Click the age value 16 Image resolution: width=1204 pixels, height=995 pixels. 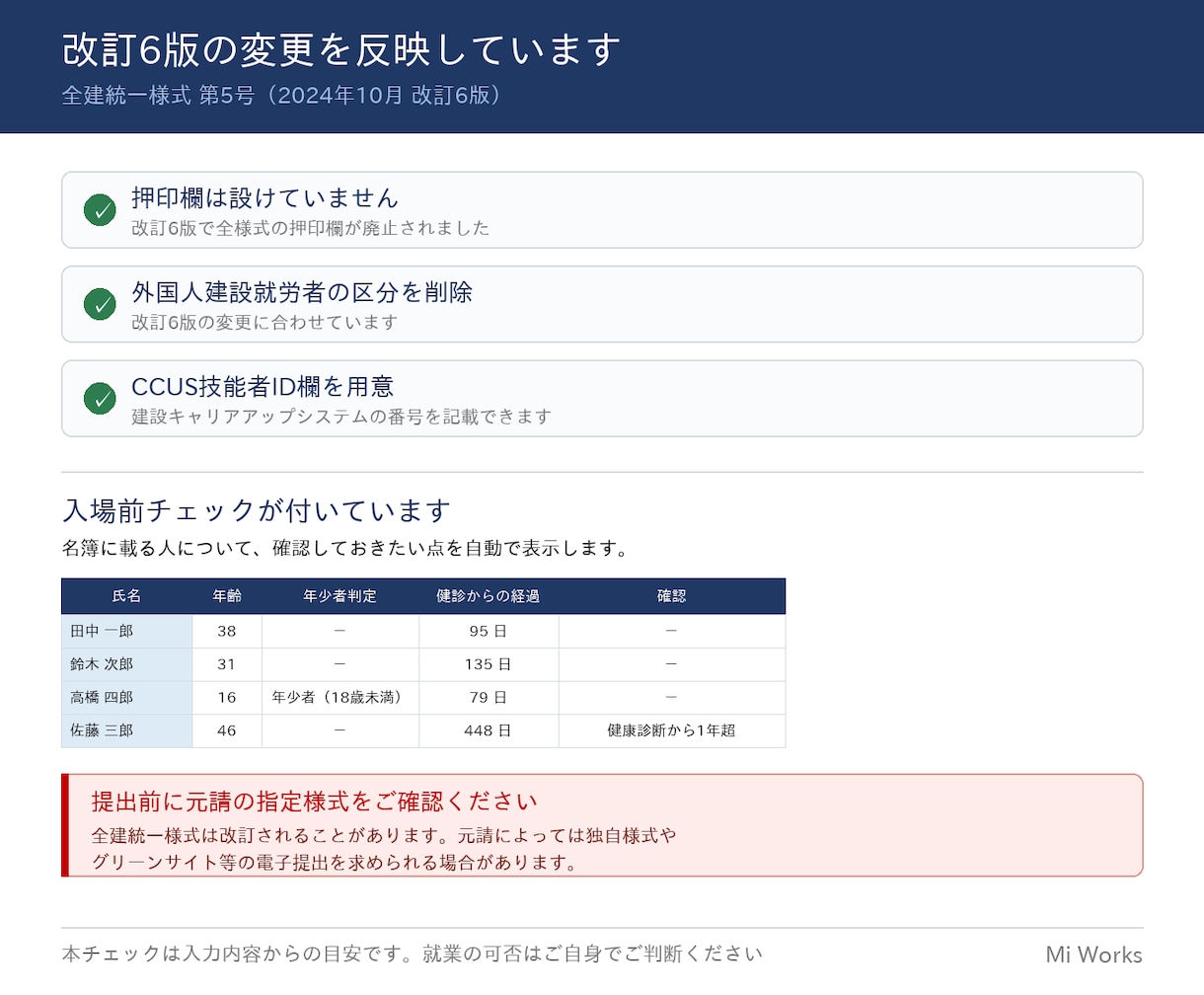click(227, 698)
